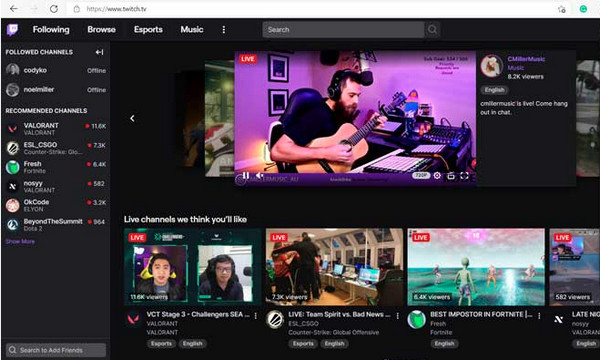The width and height of the screenshot is (600, 360).
Task: Collapse the followed channels sidebar
Action: point(99,52)
